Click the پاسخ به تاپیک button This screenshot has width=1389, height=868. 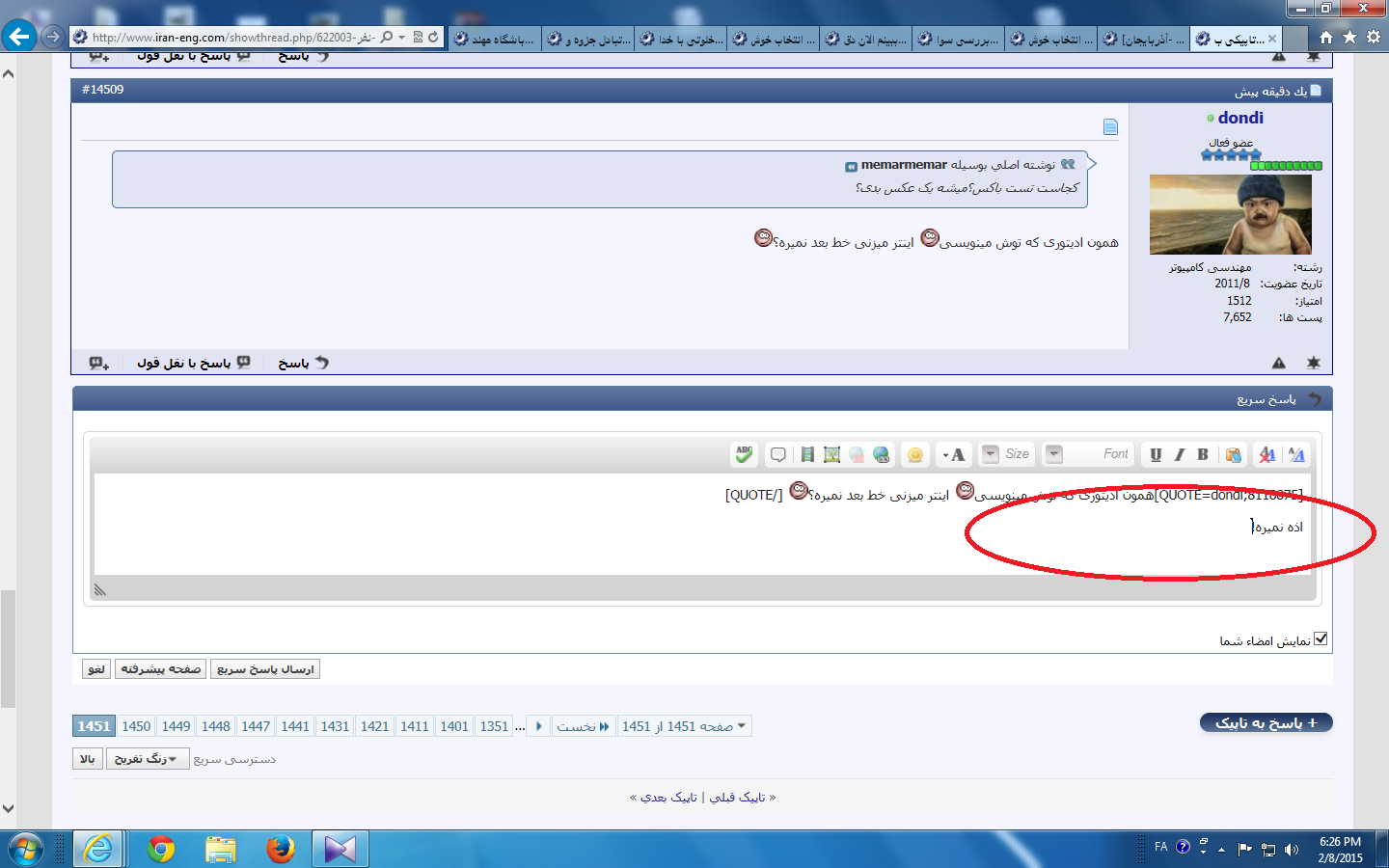1266,722
